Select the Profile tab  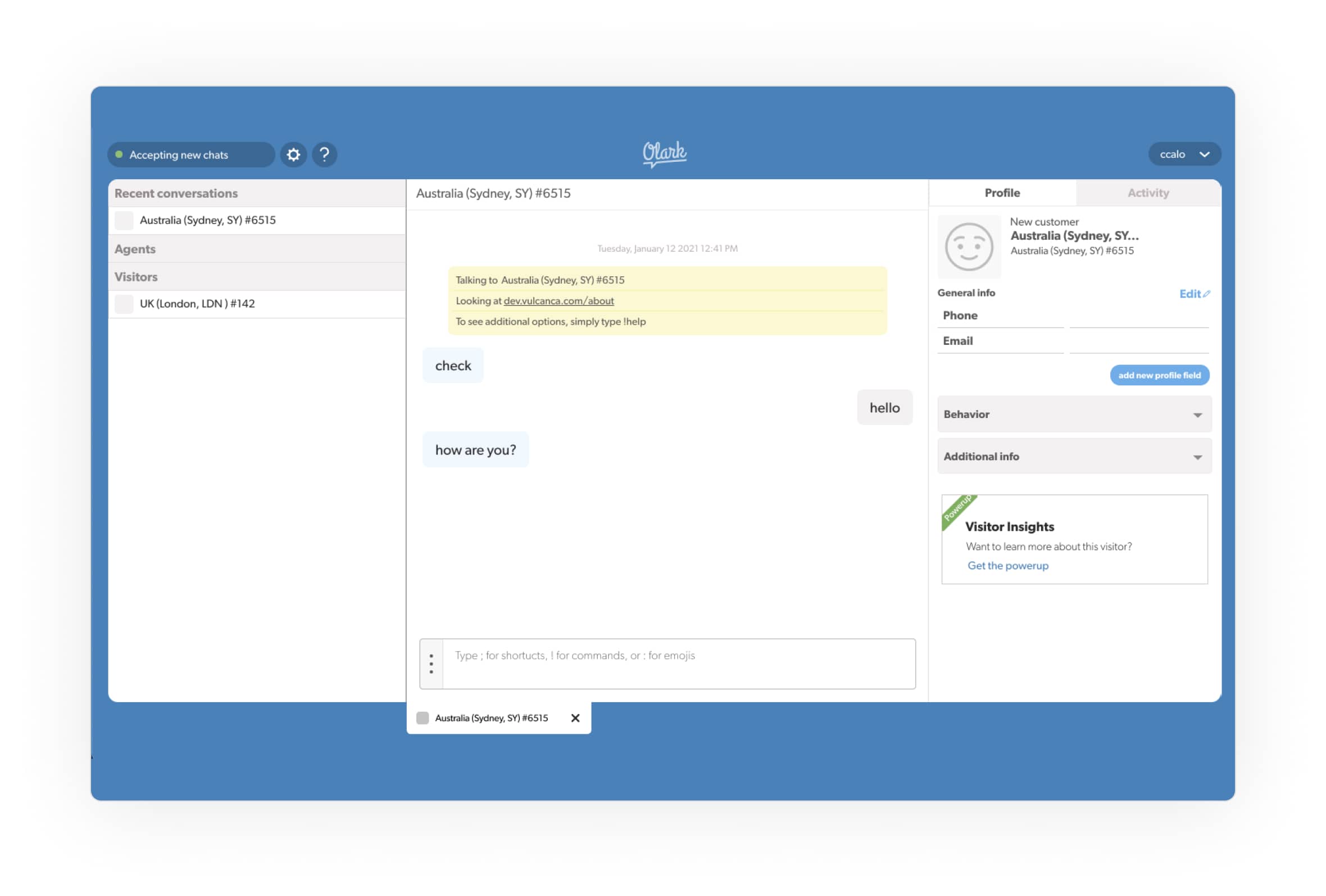coord(1002,193)
